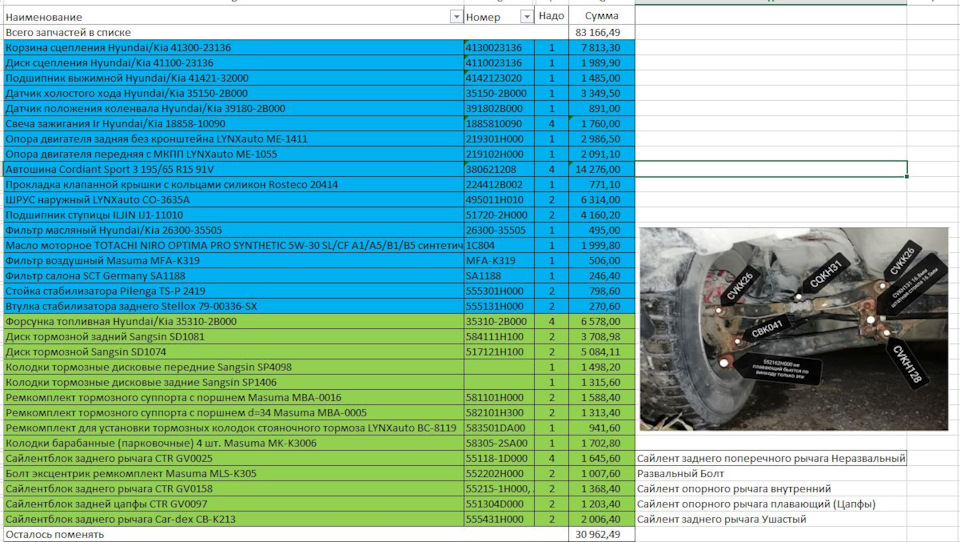The width and height of the screenshot is (960, 542).
Task: Select Свеча зажигания Ir Hyundai/Kia cell
Action: [x=233, y=124]
